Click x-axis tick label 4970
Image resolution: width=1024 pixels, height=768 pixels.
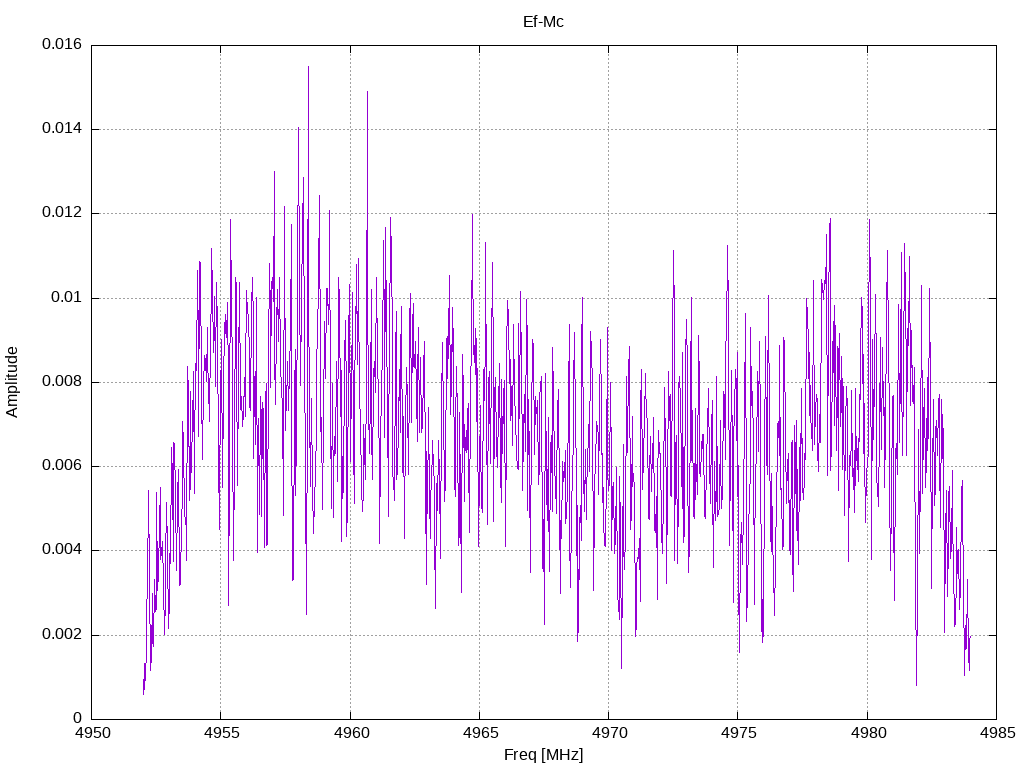click(609, 733)
